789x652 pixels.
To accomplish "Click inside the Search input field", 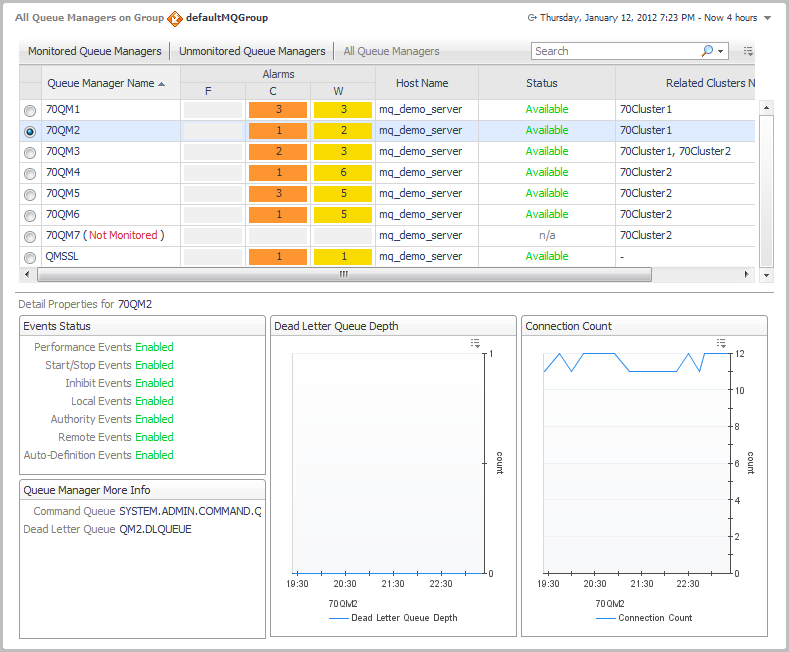I will coord(612,51).
